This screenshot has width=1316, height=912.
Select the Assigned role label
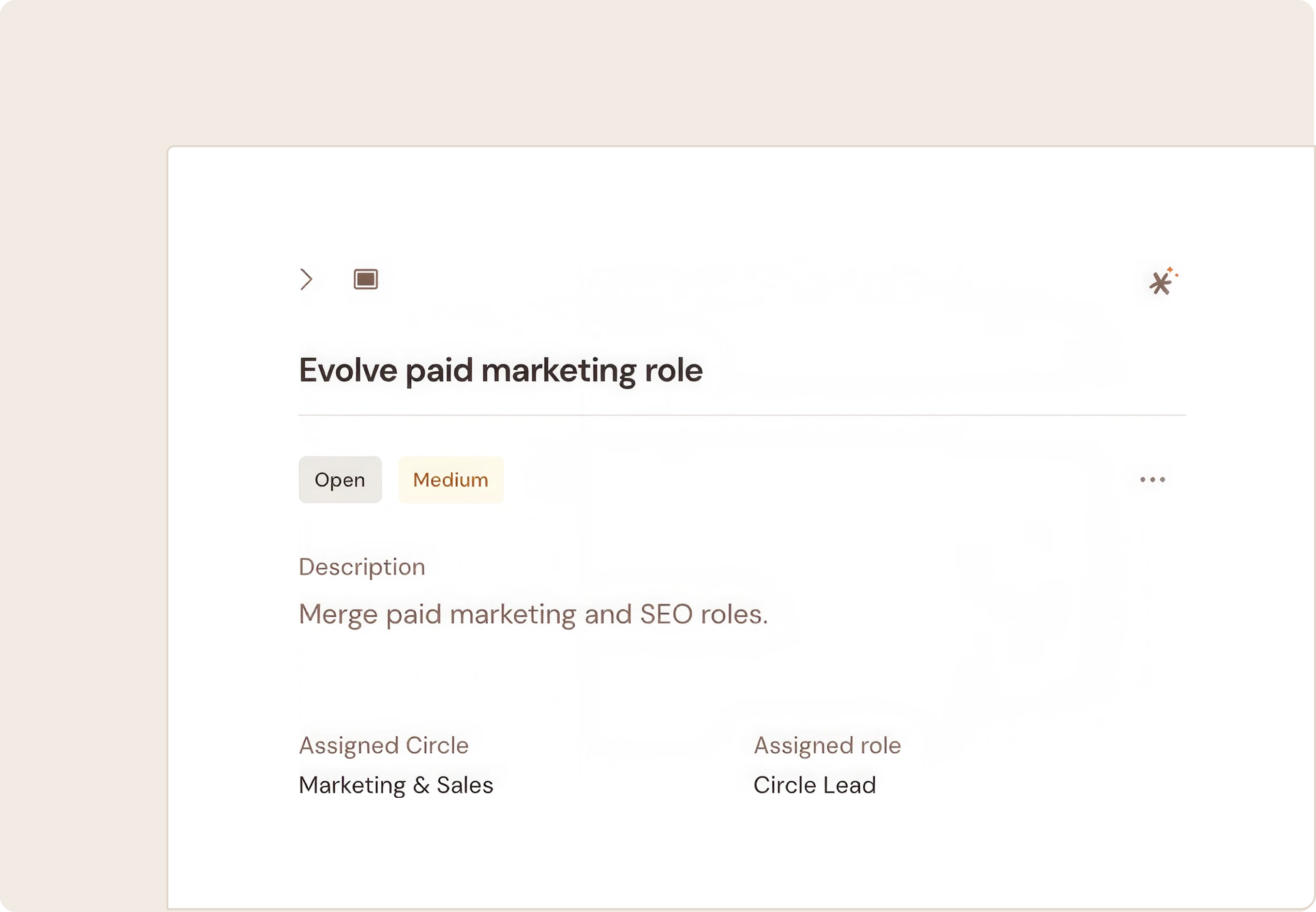click(x=827, y=745)
